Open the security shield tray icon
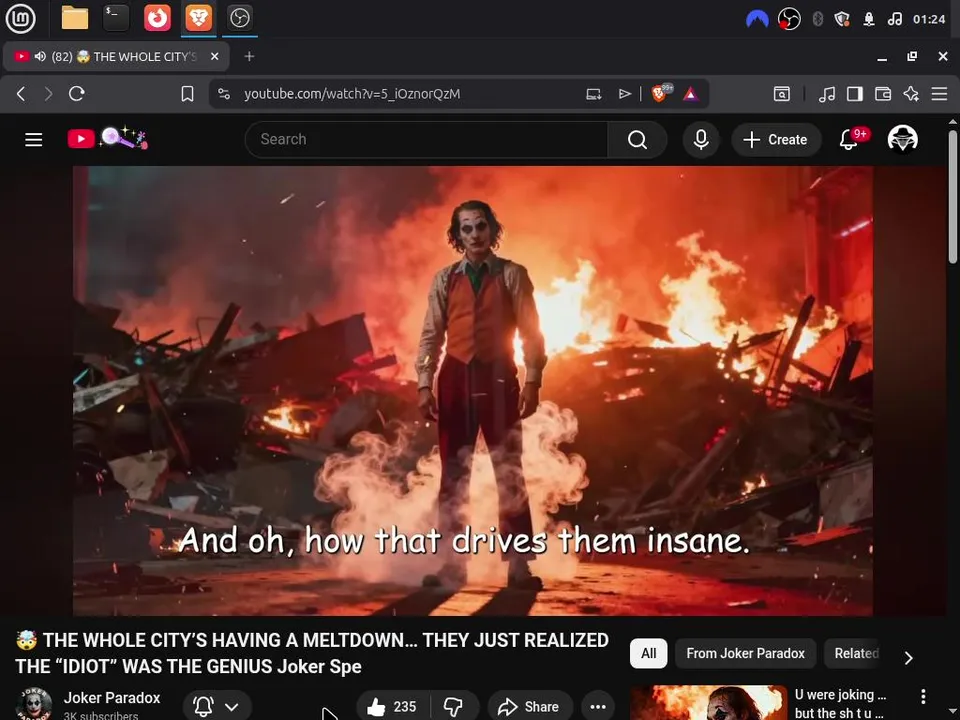The width and height of the screenshot is (960, 720). pyautogui.click(x=842, y=20)
